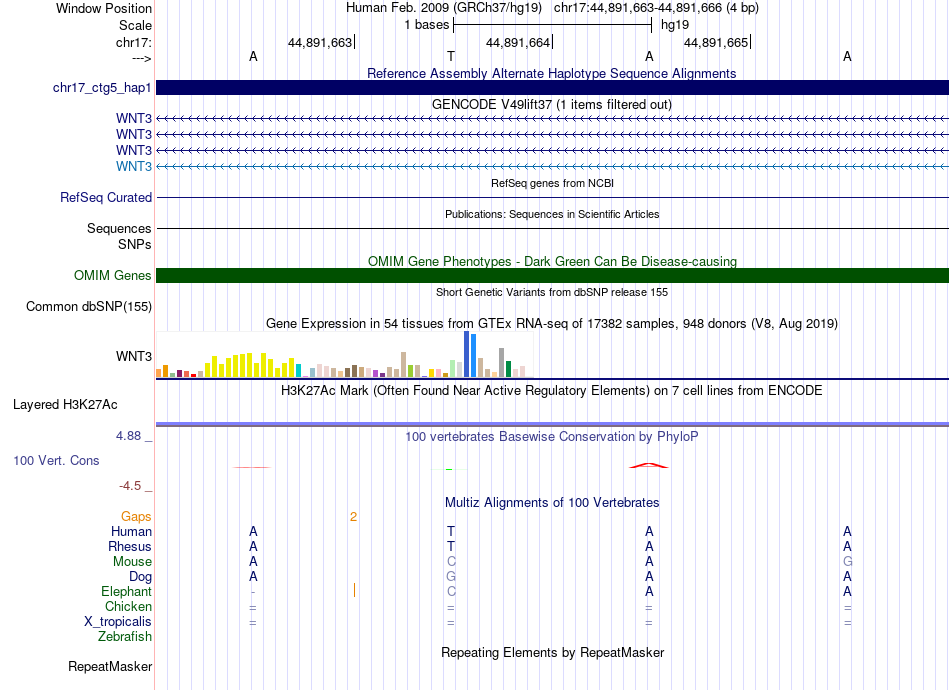The width and height of the screenshot is (950, 690).
Task: Click the reference T base in sequence row
Action: [451, 56]
